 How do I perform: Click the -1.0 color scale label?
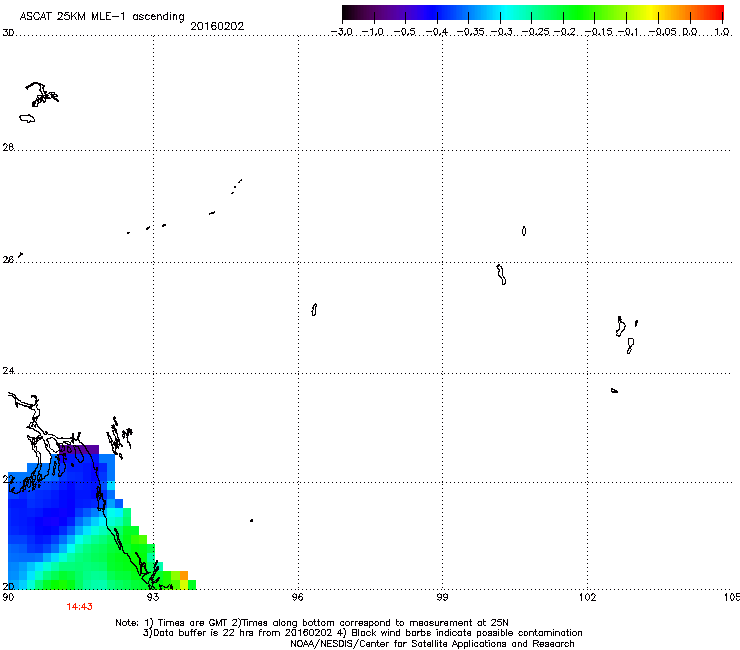373,32
